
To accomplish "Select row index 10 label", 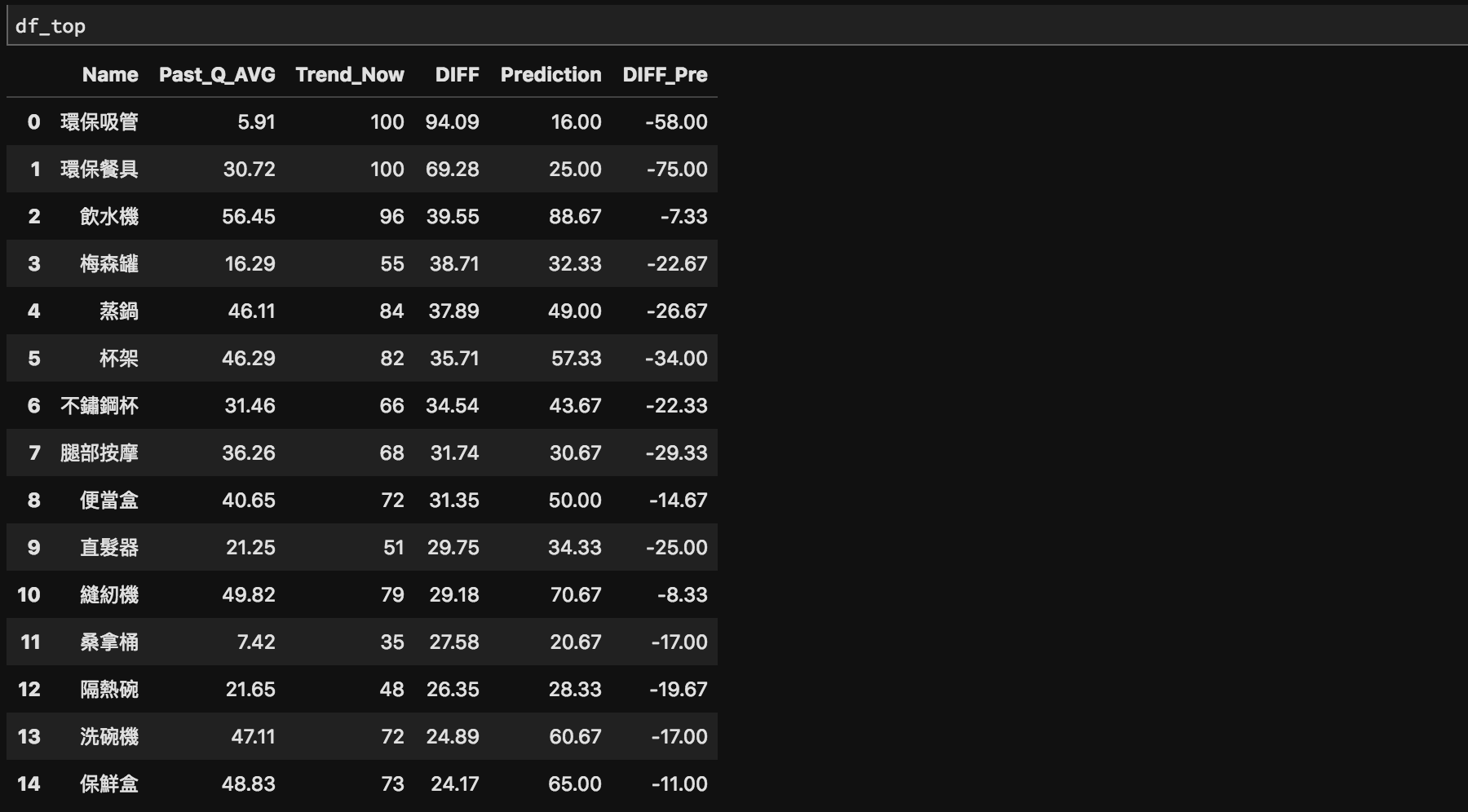I will tap(29, 595).
